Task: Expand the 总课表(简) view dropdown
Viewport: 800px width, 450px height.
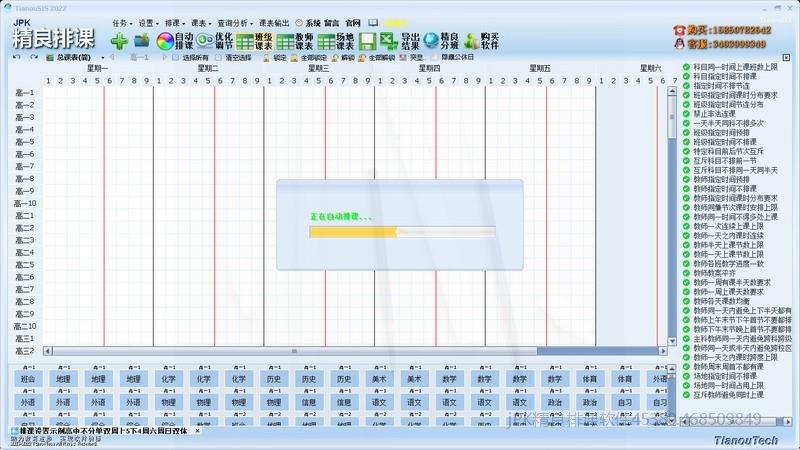Action: tap(103, 58)
